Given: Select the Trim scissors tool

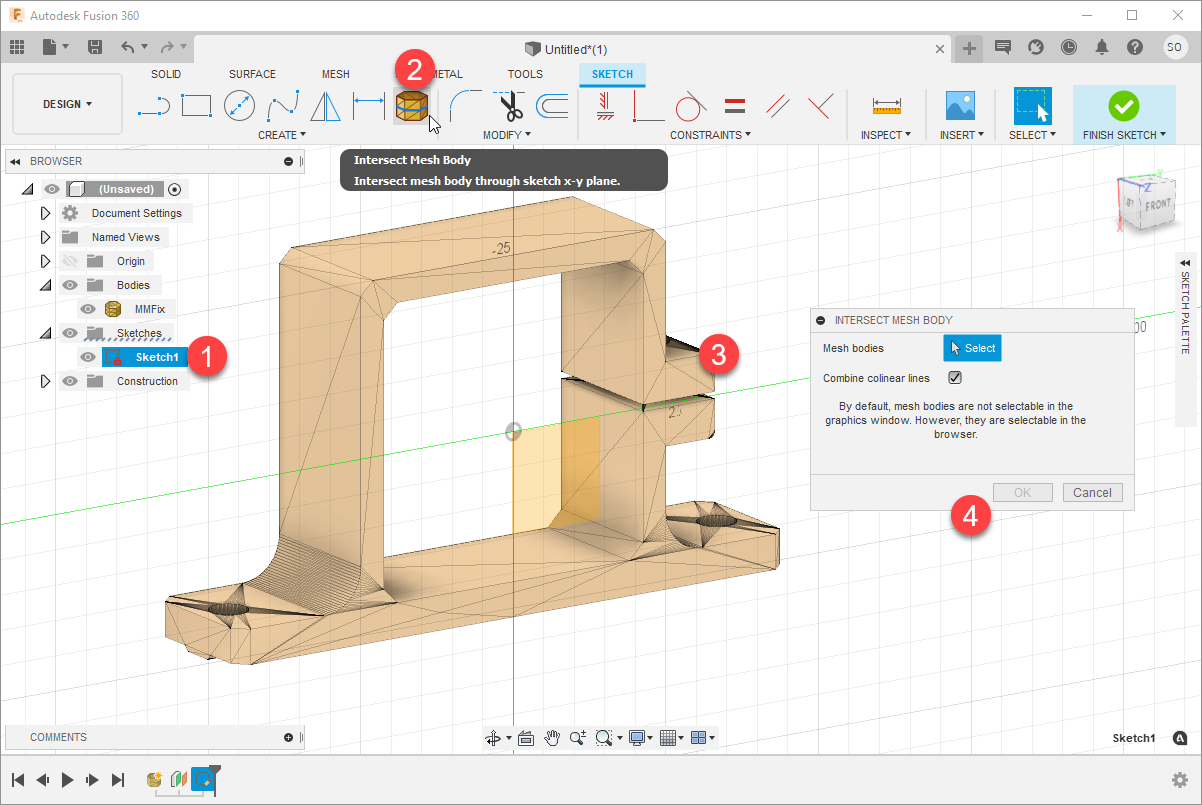Looking at the screenshot, I should coord(509,105).
